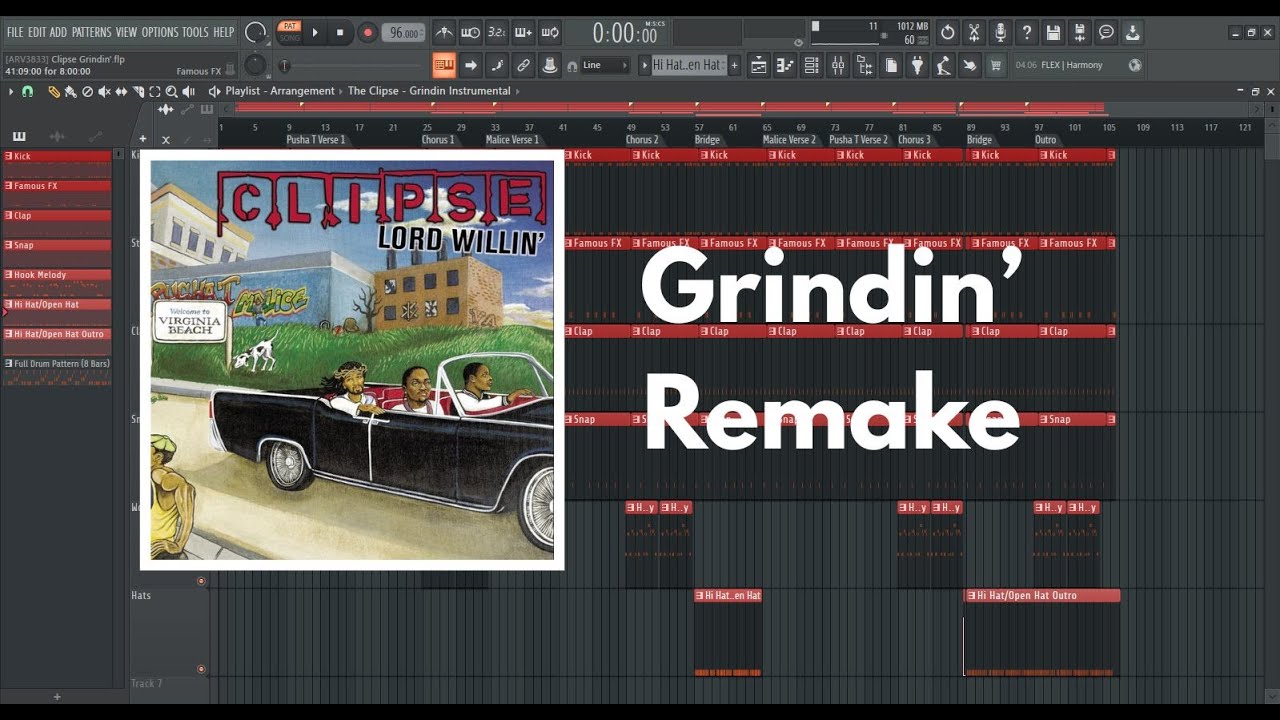Click the undo history icon
The width and height of the screenshot is (1280, 720).
coord(948,32)
